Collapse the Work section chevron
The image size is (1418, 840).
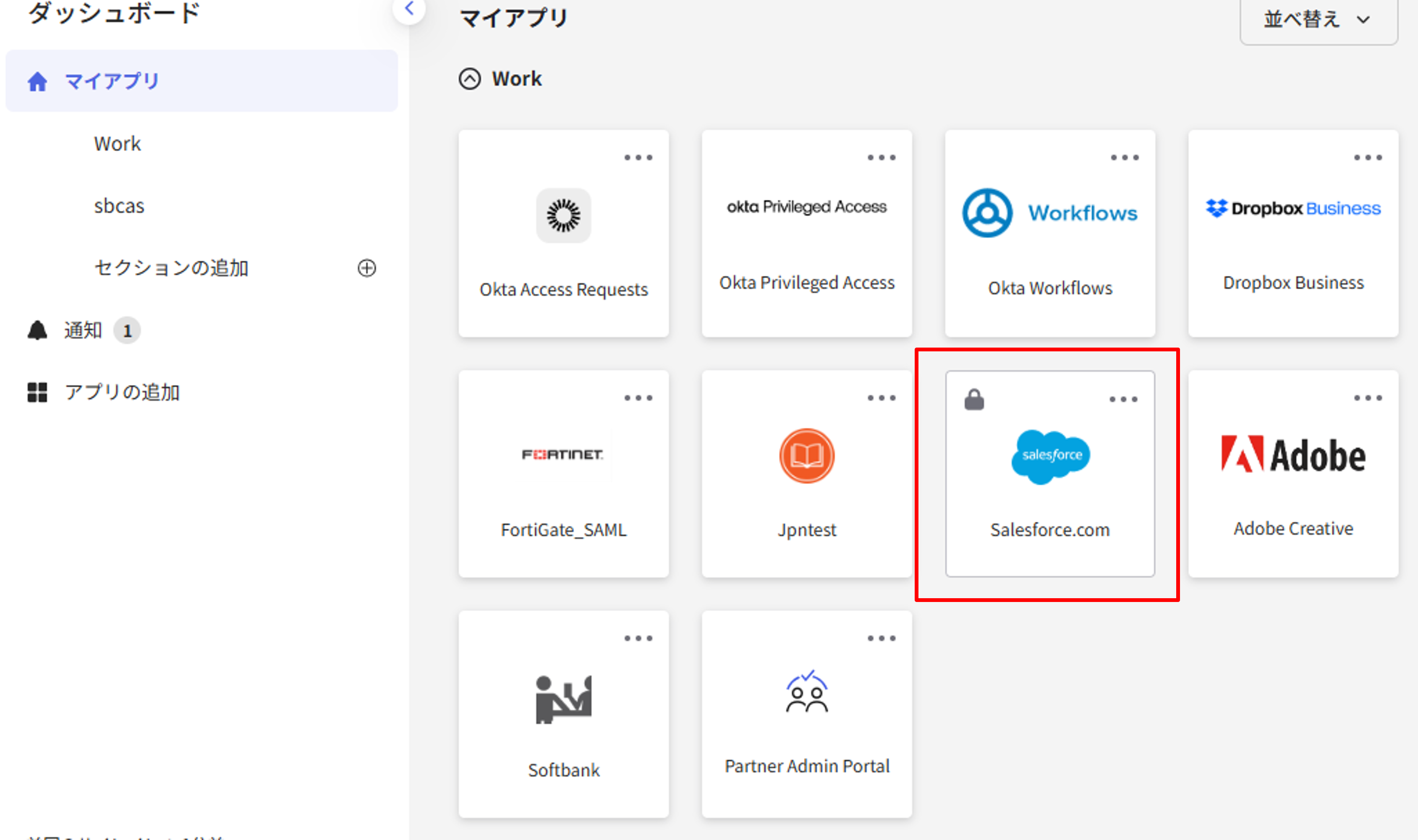coord(470,79)
